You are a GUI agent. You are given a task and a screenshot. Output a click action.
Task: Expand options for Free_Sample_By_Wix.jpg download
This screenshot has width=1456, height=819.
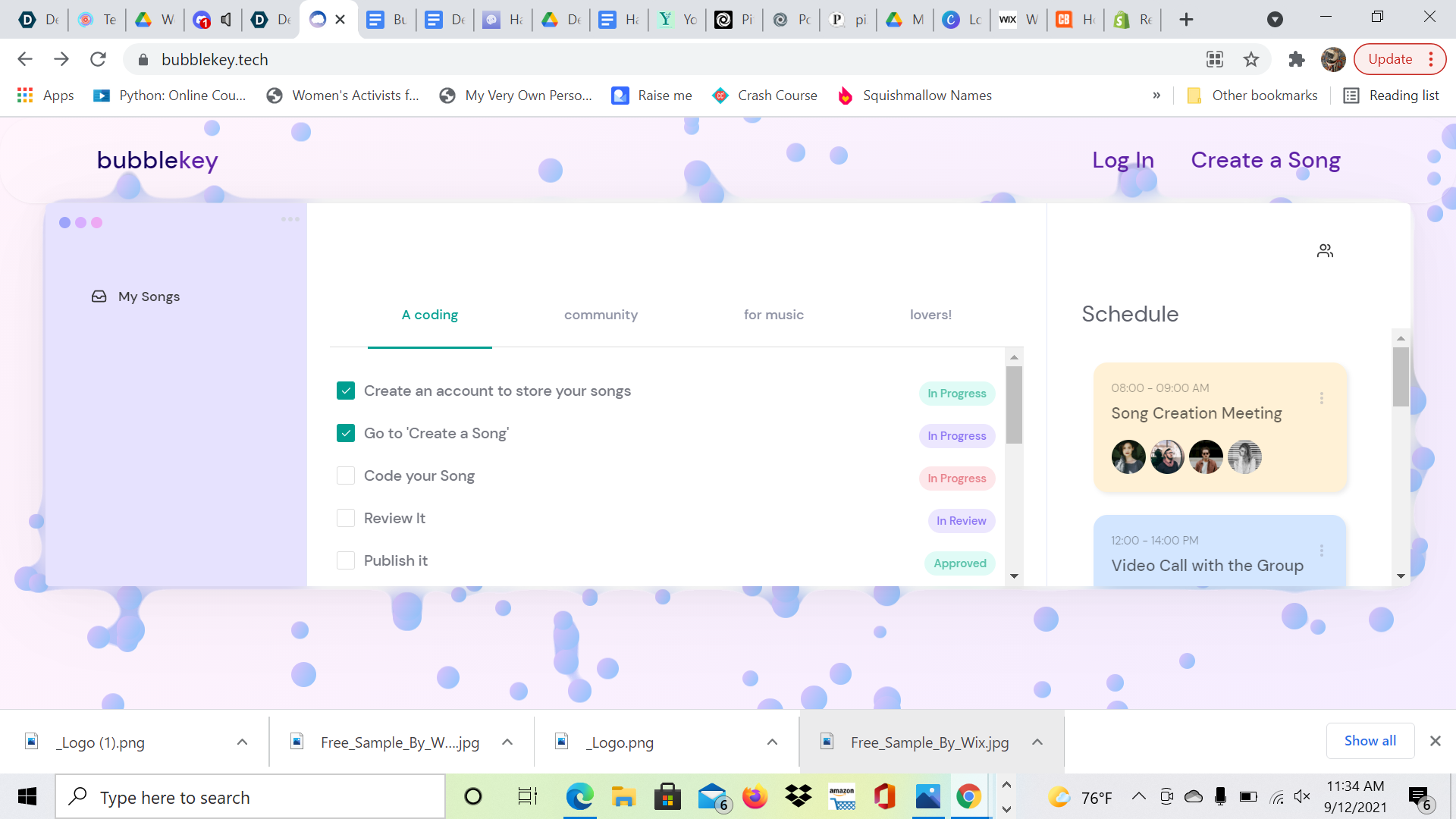tap(1037, 742)
